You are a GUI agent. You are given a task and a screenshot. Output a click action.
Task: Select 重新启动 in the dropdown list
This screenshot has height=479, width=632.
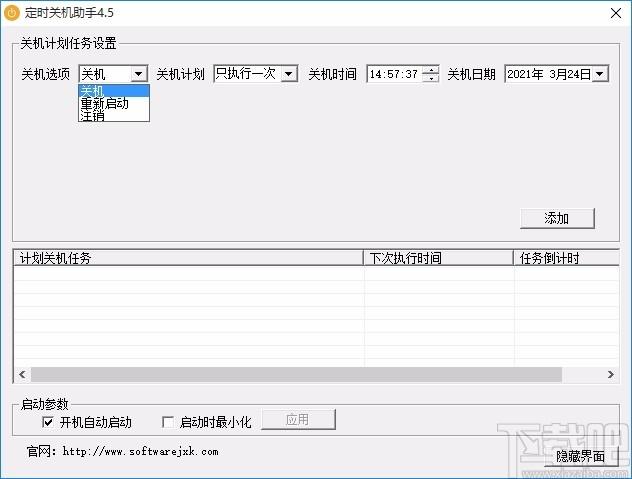114,103
